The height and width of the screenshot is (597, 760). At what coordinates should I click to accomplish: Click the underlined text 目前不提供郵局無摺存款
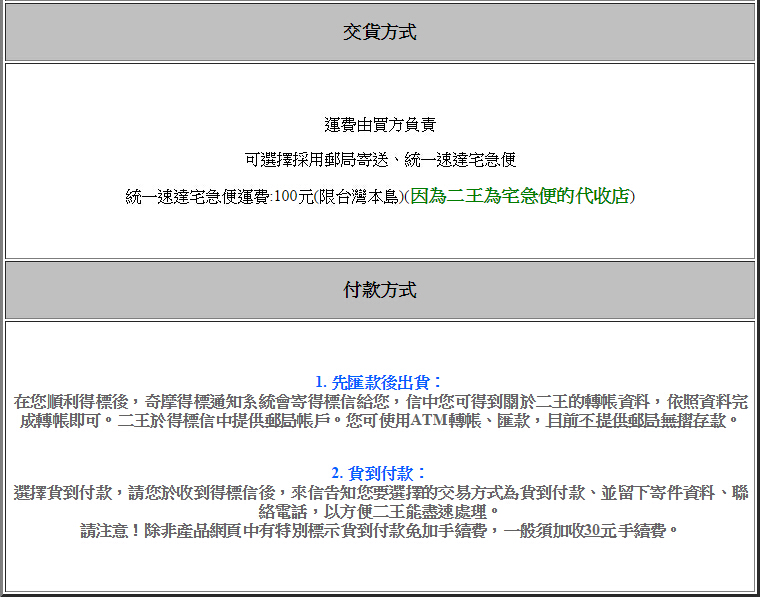pos(636,420)
